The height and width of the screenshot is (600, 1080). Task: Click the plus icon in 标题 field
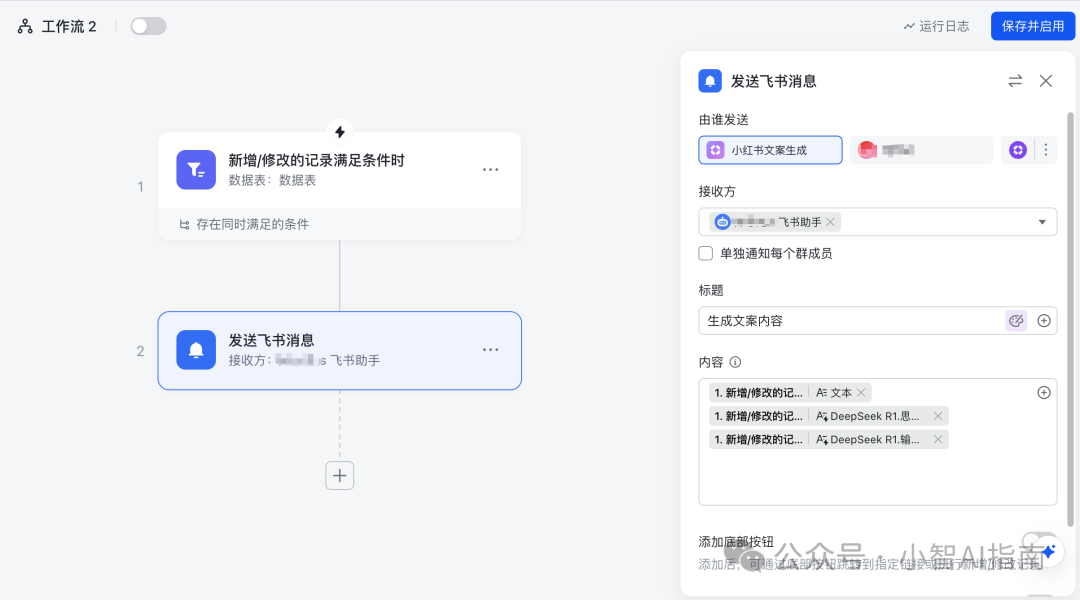1044,321
